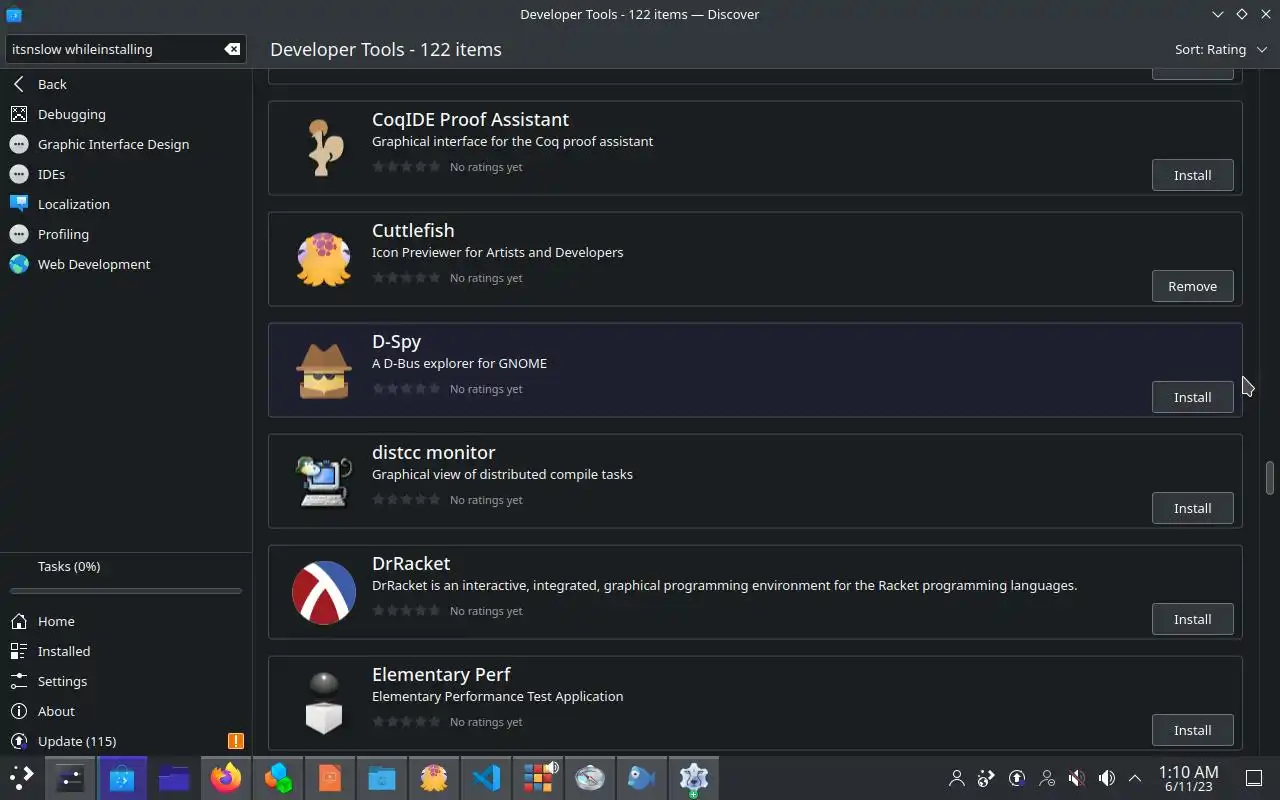The image size is (1280, 800).
Task: Open the Debugging category
Action: tap(126, 114)
